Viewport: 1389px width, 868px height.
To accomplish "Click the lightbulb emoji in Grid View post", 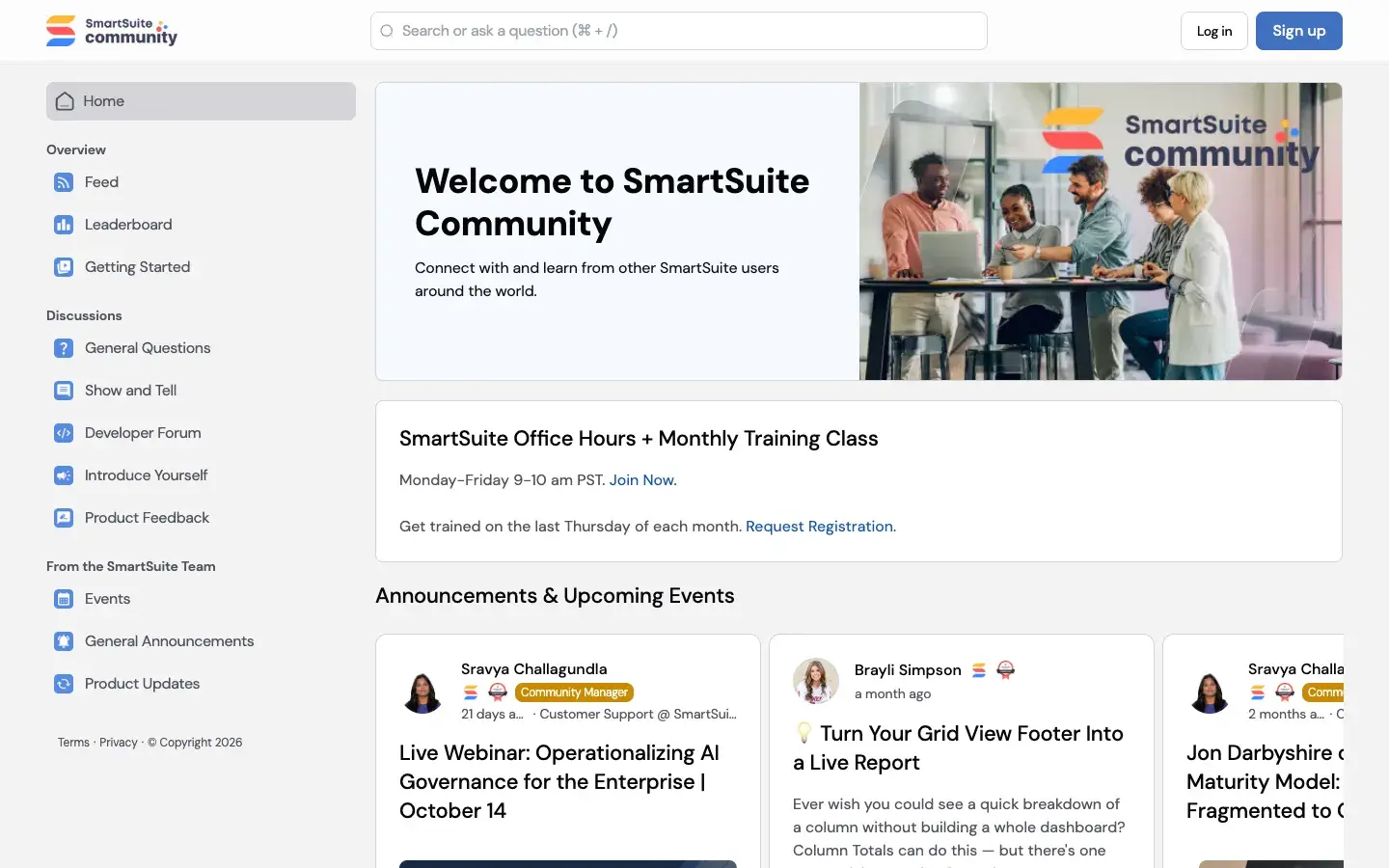I will 803,733.
